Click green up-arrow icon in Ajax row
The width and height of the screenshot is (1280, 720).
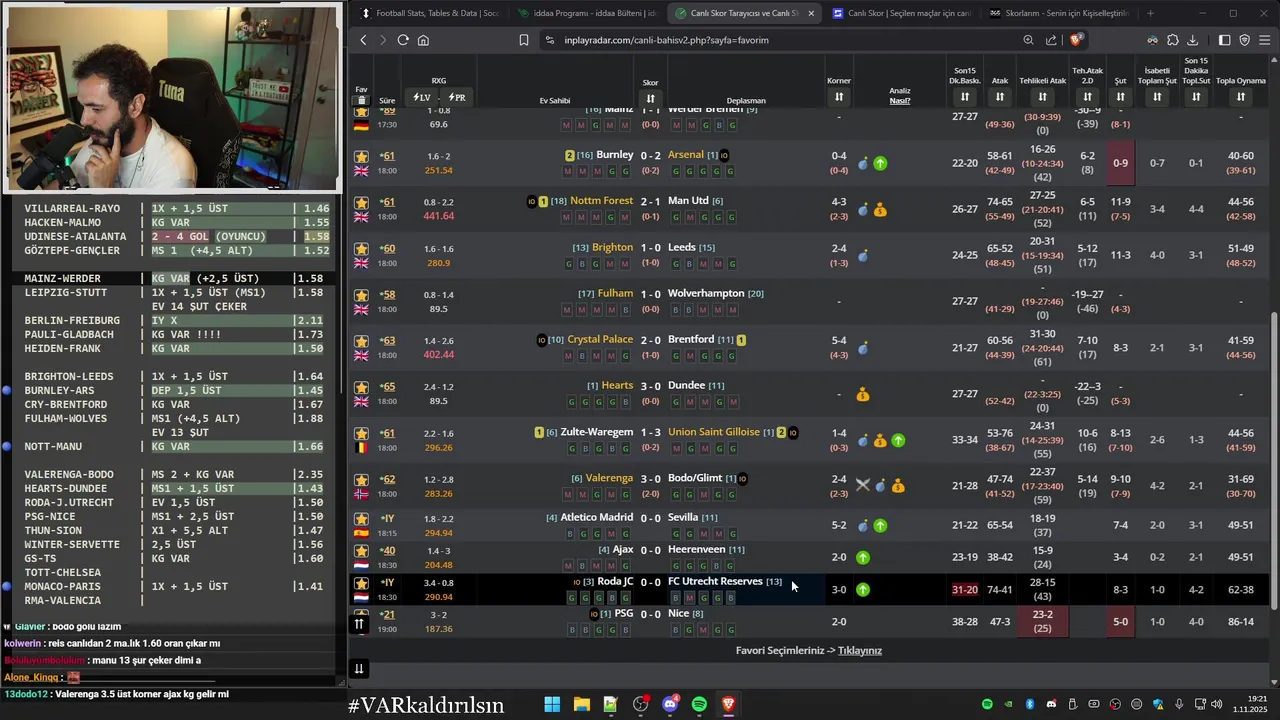[863, 557]
